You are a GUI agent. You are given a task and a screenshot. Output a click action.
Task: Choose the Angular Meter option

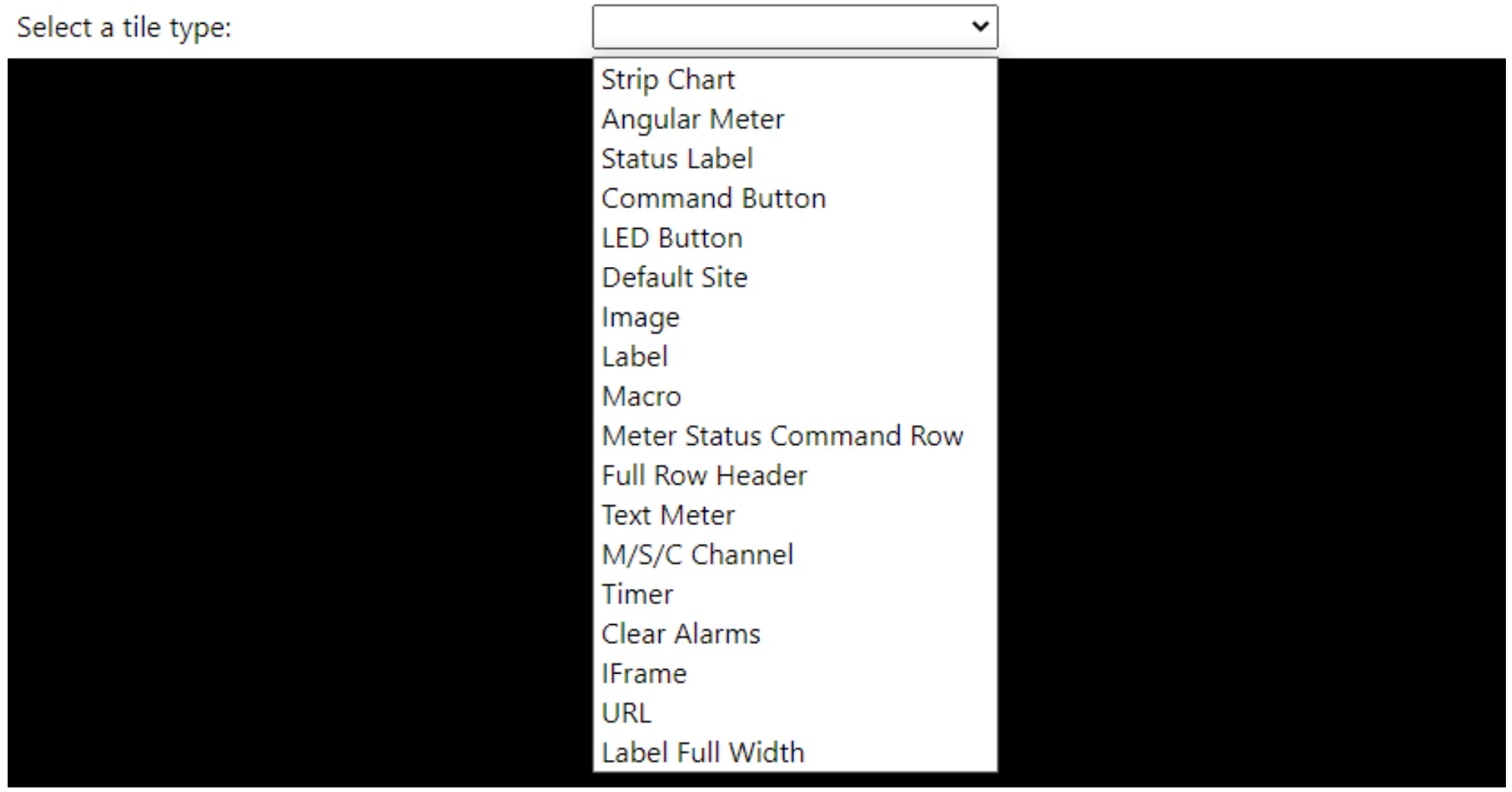click(x=693, y=120)
